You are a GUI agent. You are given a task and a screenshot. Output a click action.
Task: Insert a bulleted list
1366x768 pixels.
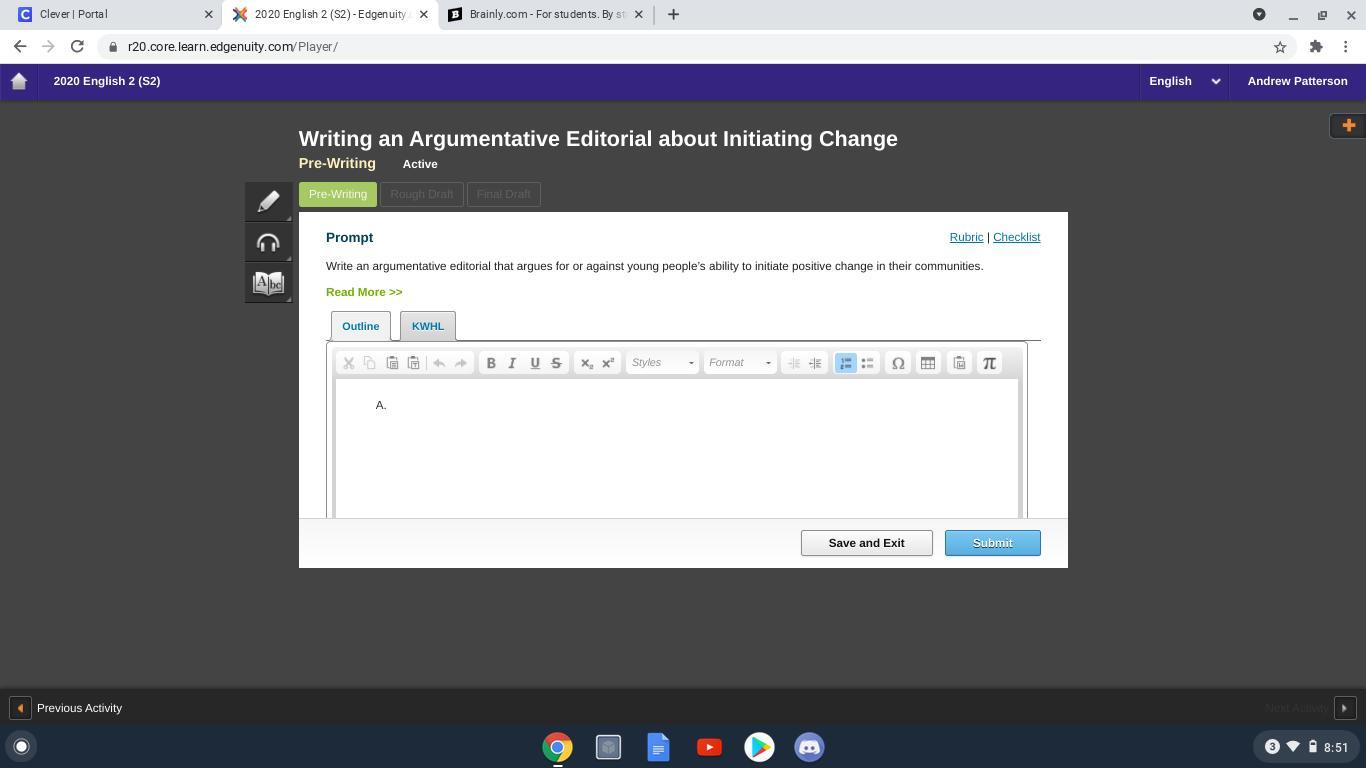pos(867,363)
